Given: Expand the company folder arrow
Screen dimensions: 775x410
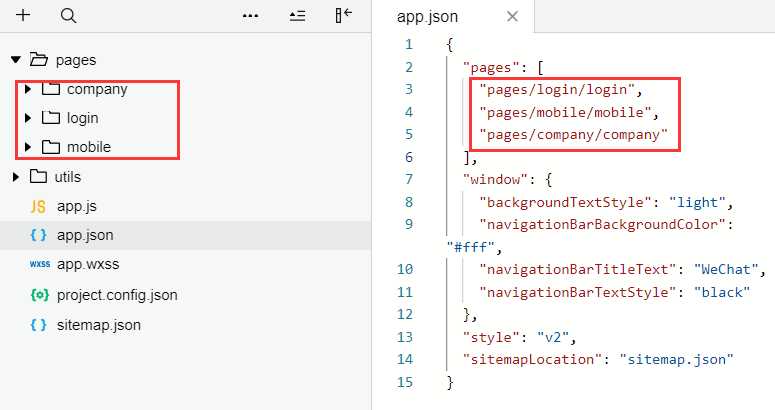Looking at the screenshot, I should click(x=28, y=89).
